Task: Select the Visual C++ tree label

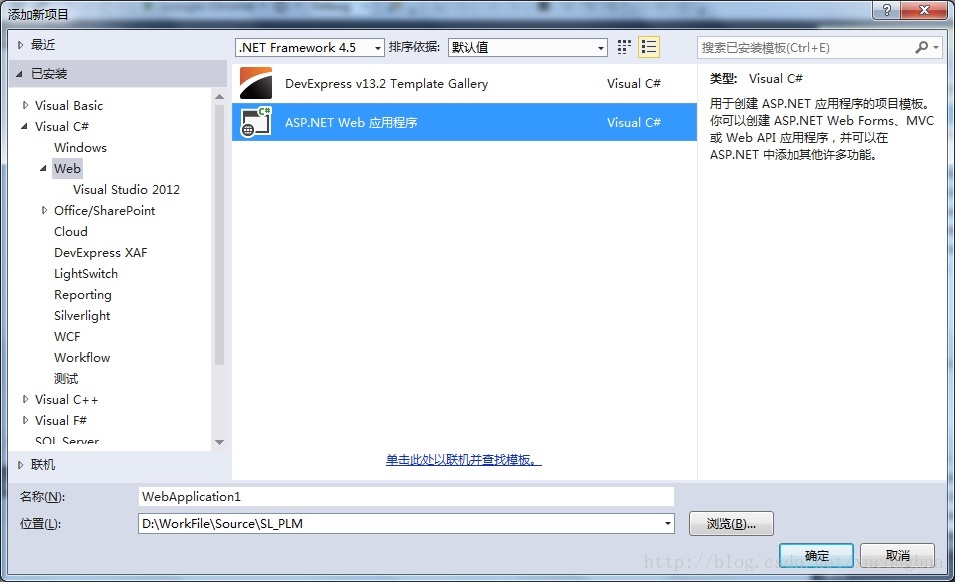Action: point(66,399)
